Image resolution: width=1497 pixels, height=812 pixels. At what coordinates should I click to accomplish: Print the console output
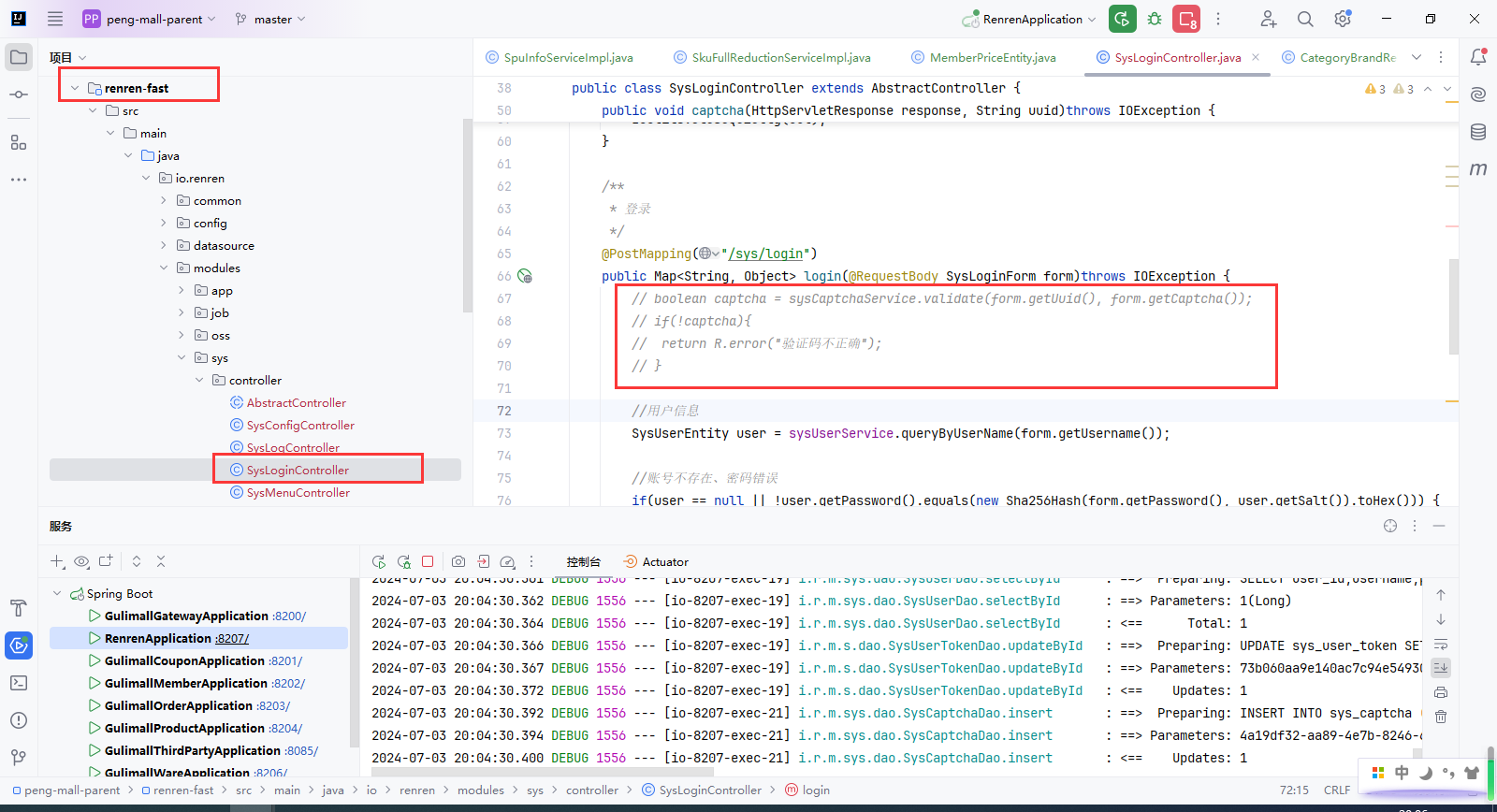pos(1441,692)
